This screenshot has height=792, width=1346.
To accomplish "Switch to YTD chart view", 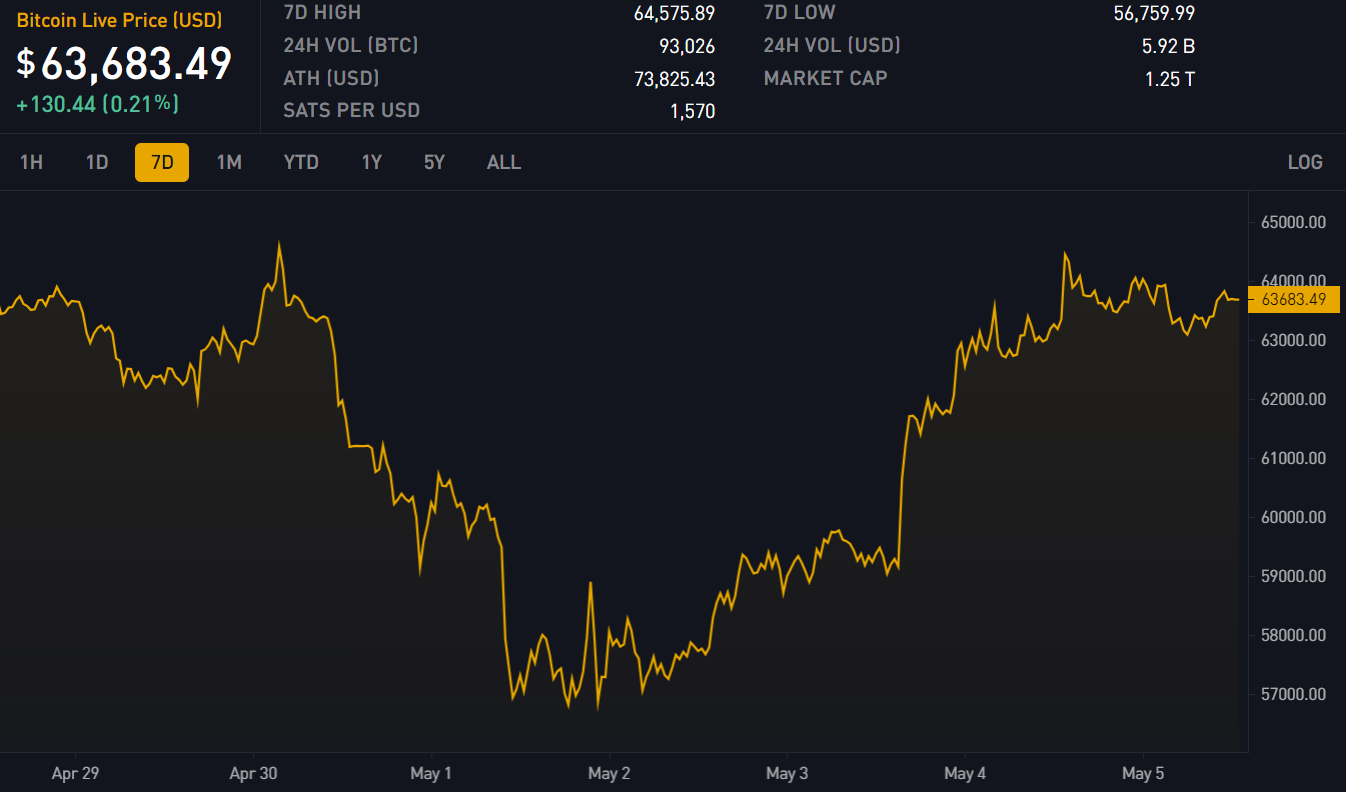I will (x=301, y=162).
